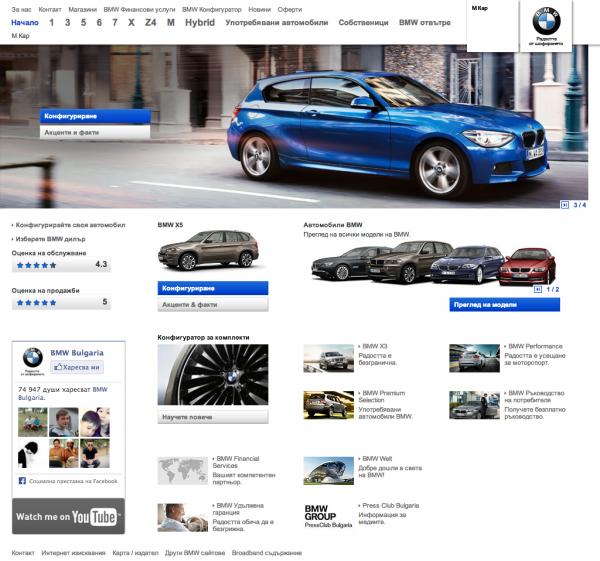Open the 'Watch me on YouTube' banner
600x561 pixels.
(x=68, y=516)
